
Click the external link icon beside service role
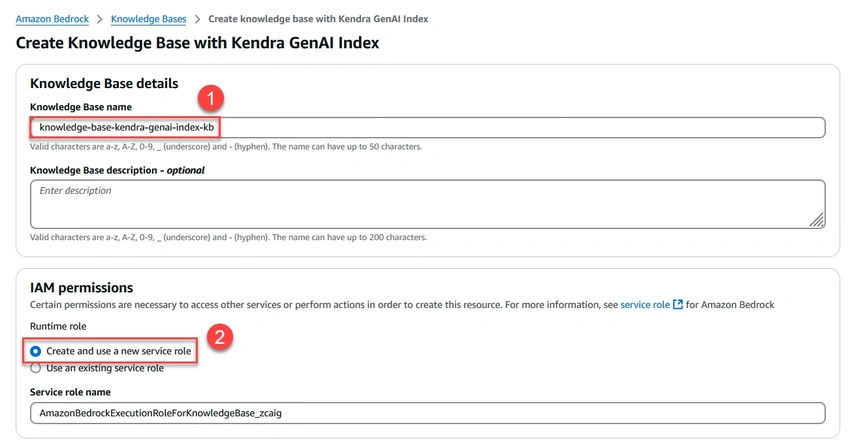678,305
